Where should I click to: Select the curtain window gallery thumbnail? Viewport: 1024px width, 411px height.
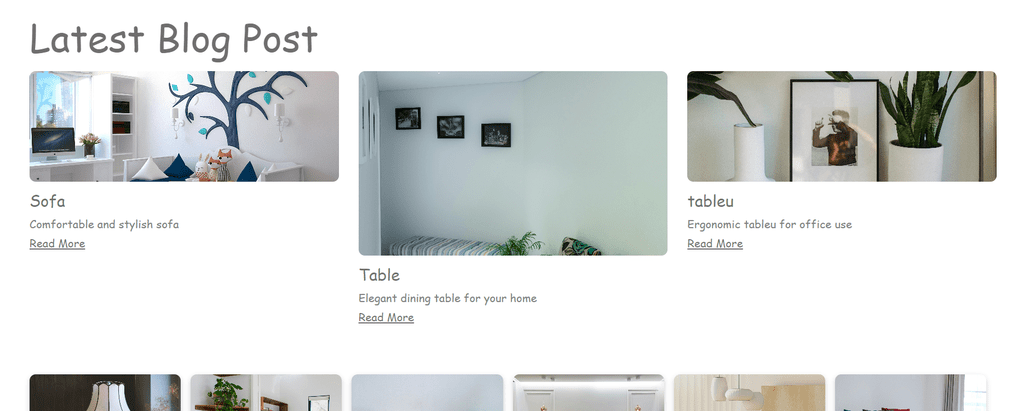click(910, 393)
